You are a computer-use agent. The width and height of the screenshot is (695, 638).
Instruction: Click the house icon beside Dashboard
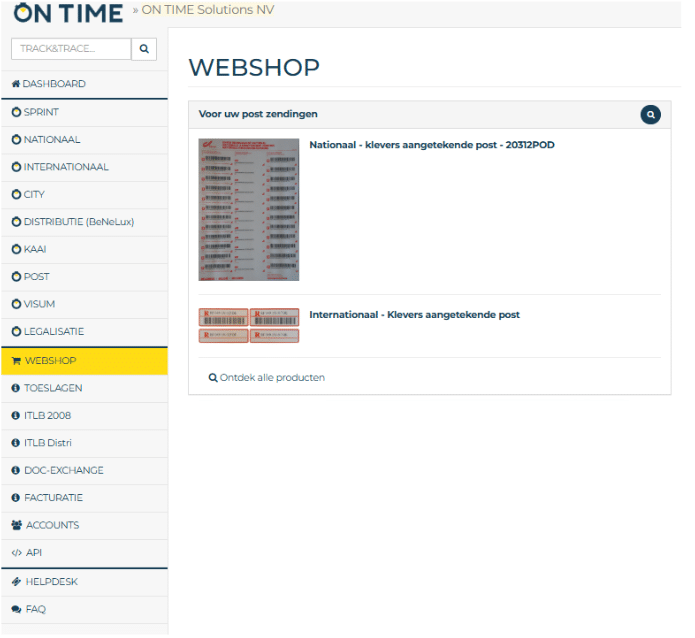pyautogui.click(x=16, y=85)
